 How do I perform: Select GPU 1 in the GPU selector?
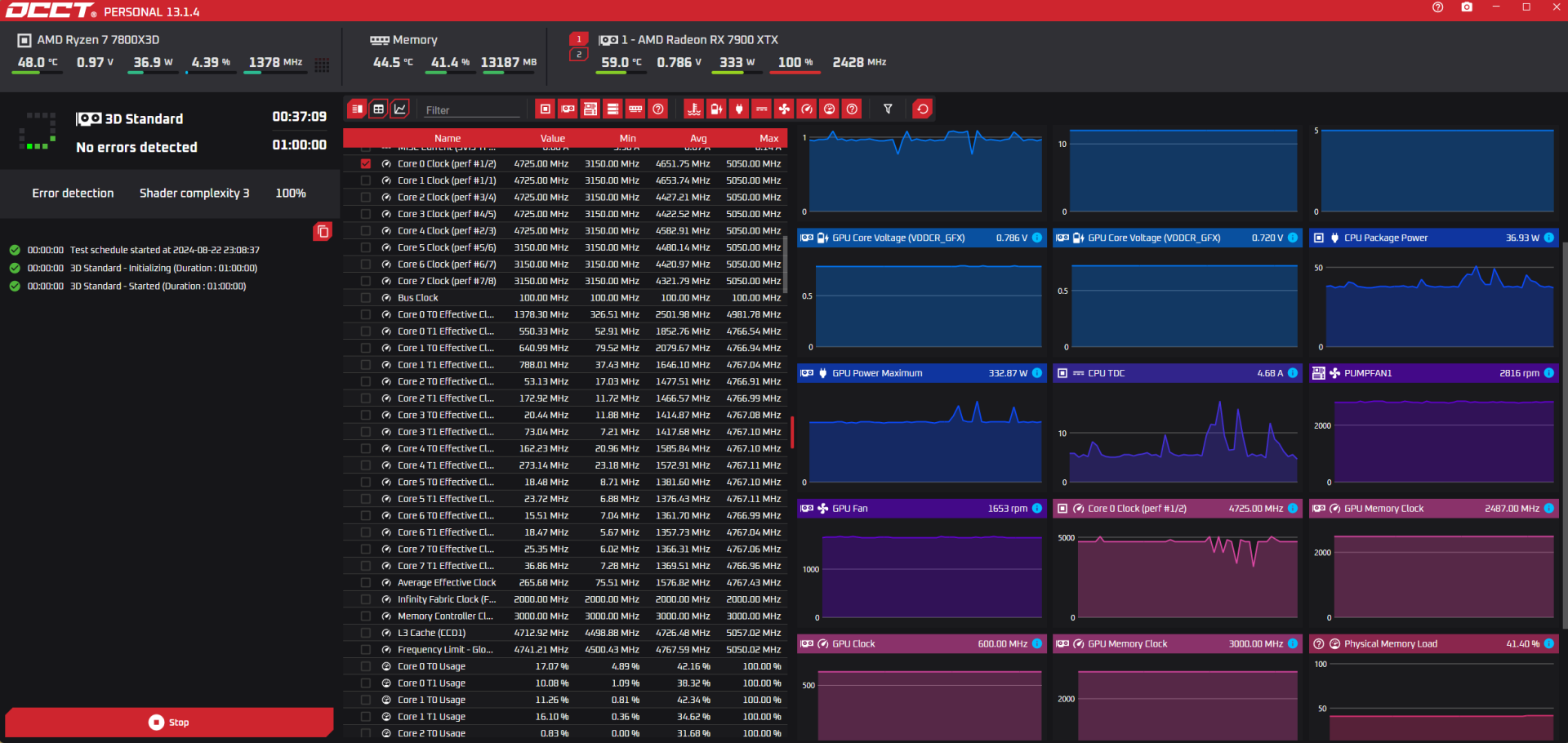578,39
